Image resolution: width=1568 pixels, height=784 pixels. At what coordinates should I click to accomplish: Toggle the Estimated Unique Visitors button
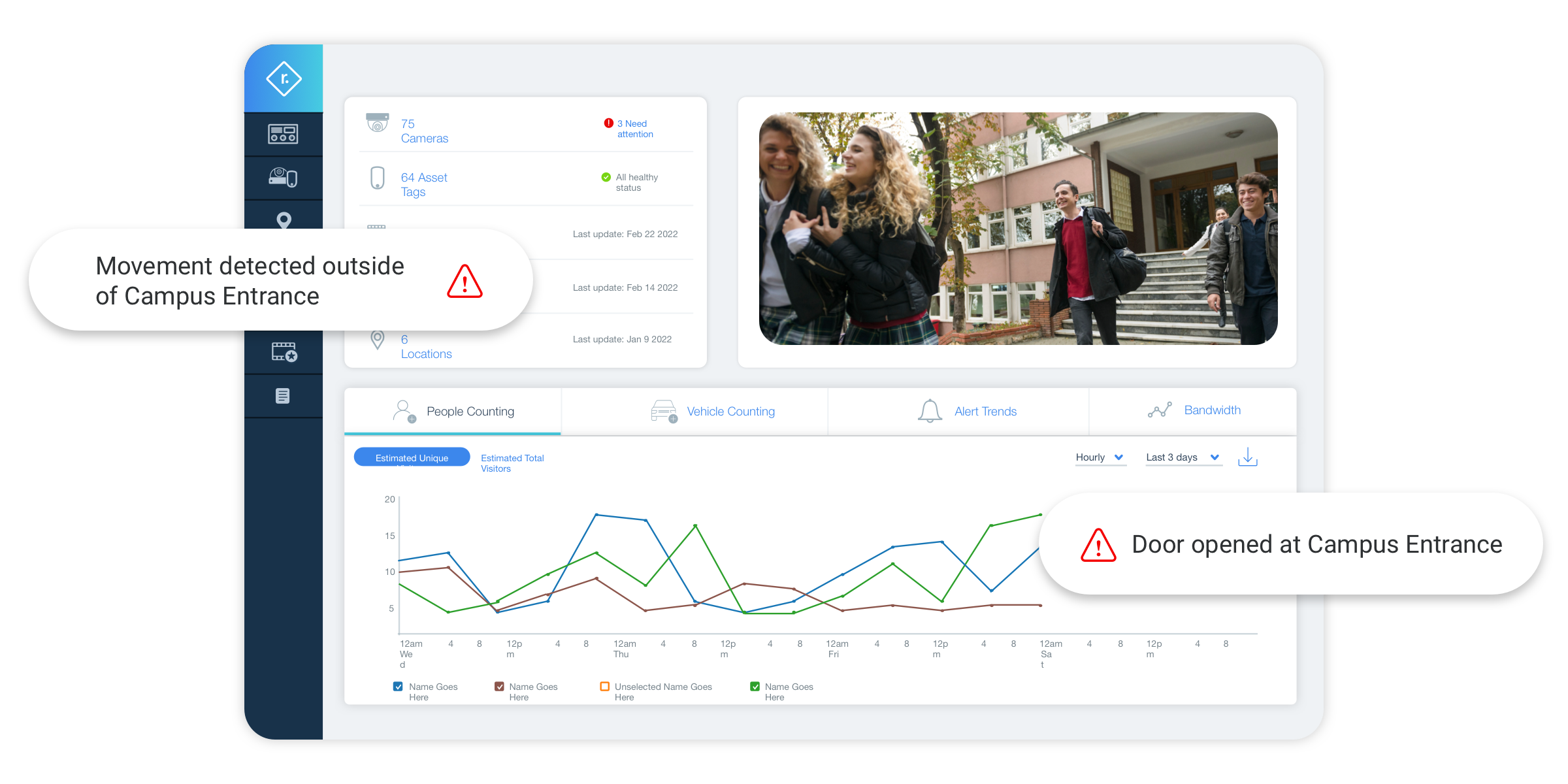[411, 457]
